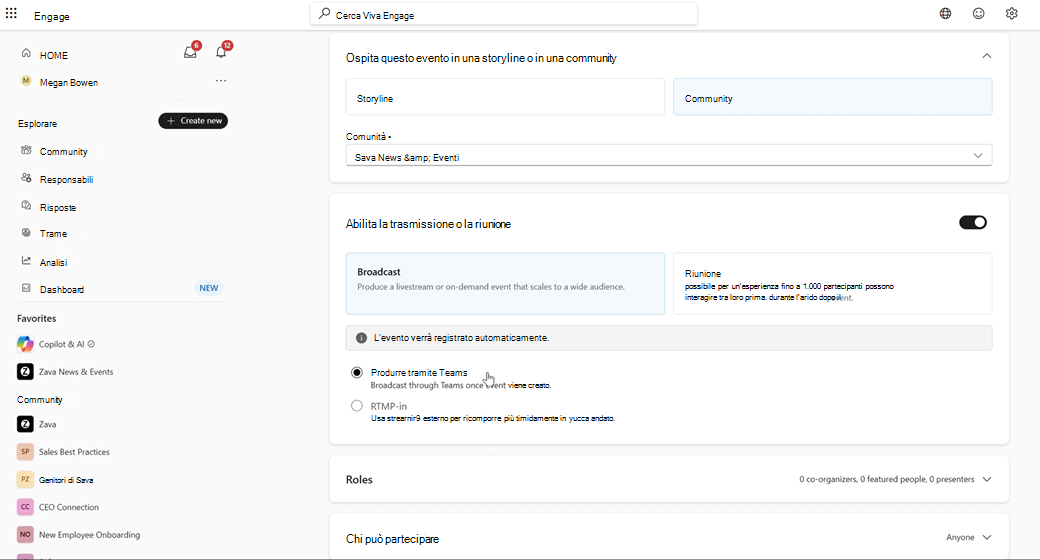Click the Risposte sidebar icon
The width and height of the screenshot is (1040, 560).
pyautogui.click(x=26, y=206)
